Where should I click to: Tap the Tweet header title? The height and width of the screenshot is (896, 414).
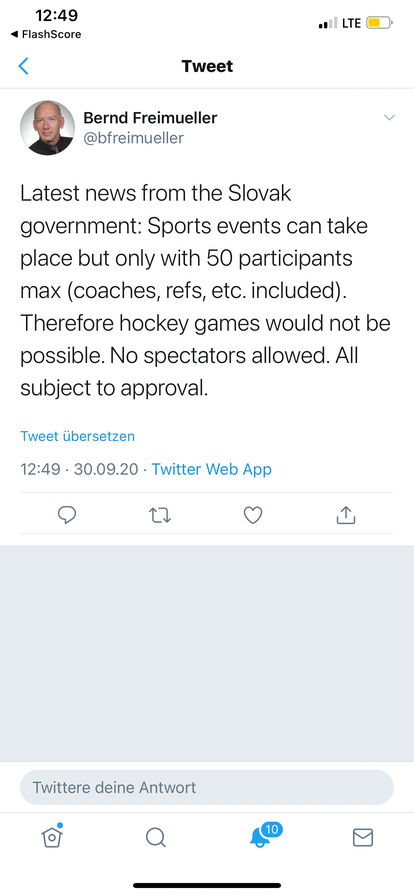[x=207, y=66]
